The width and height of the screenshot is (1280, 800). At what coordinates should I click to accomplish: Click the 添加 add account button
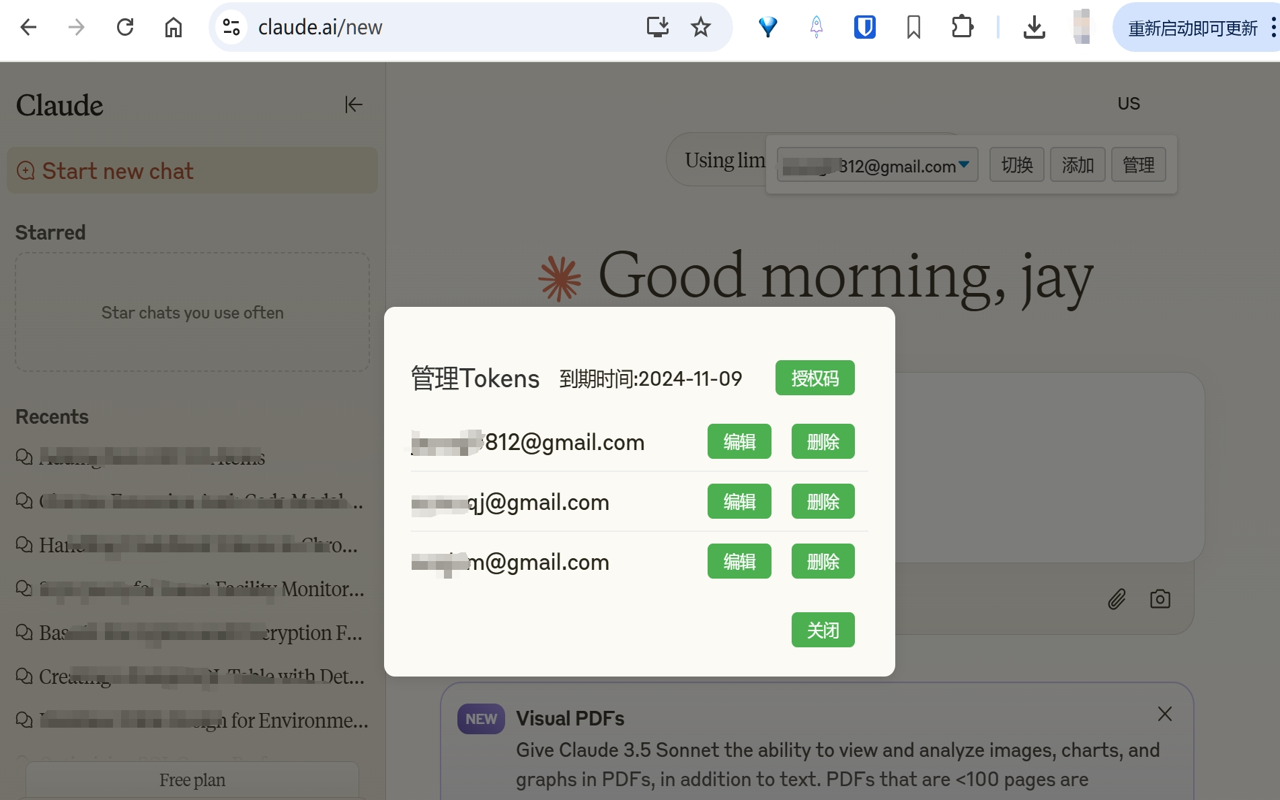point(1078,165)
